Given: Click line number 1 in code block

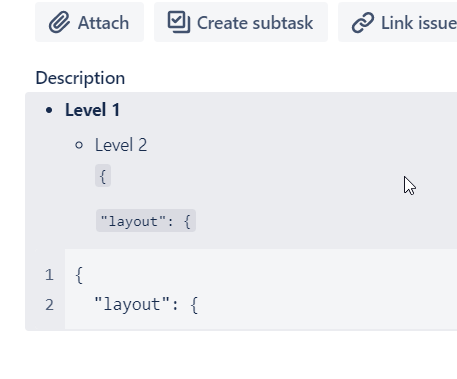Looking at the screenshot, I should [x=49, y=275].
